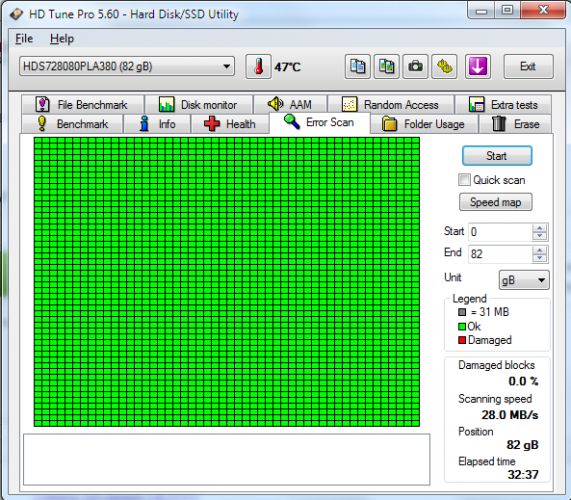This screenshot has width=571, height=500.
Task: Open the File menu
Action: [24, 39]
